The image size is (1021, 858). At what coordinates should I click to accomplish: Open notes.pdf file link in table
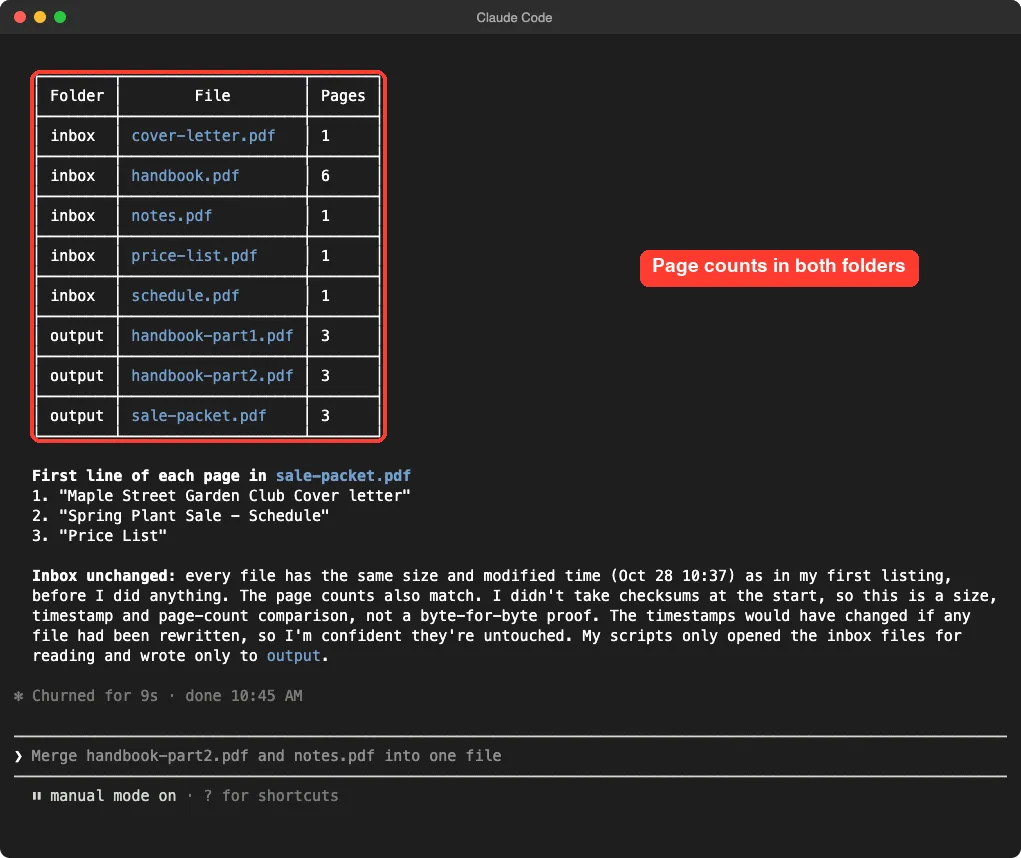coord(171,216)
